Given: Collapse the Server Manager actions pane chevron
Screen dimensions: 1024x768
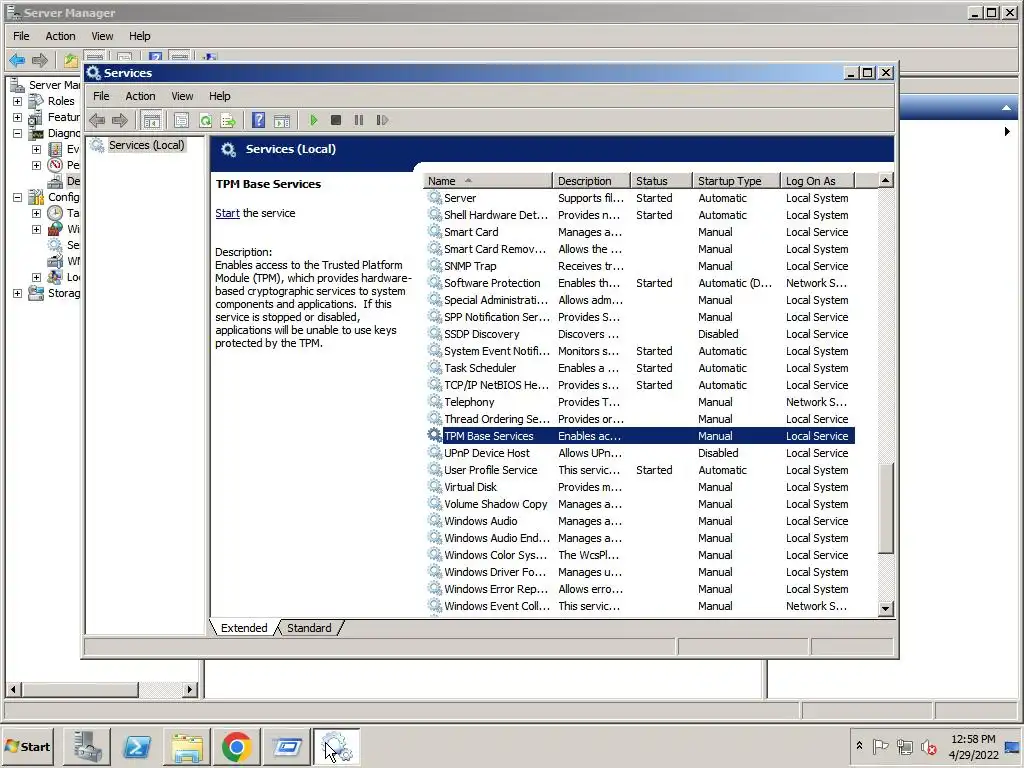Looking at the screenshot, I should (x=1006, y=108).
